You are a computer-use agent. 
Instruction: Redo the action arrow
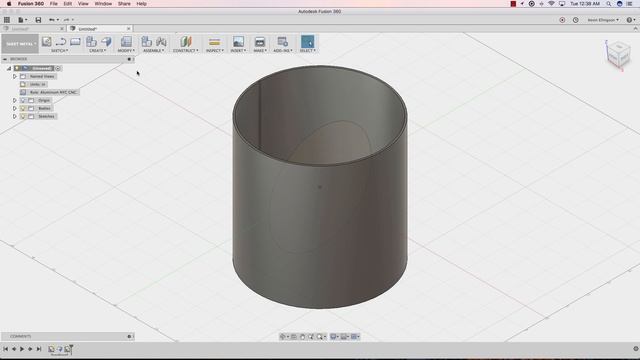coord(68,20)
